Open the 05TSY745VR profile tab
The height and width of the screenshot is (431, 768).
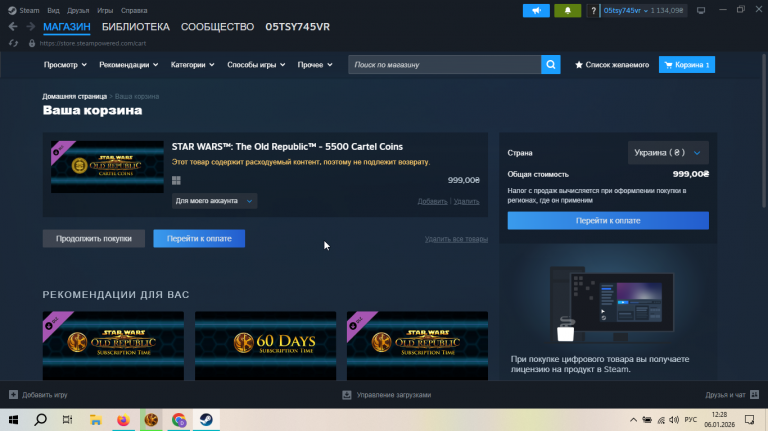click(x=297, y=26)
